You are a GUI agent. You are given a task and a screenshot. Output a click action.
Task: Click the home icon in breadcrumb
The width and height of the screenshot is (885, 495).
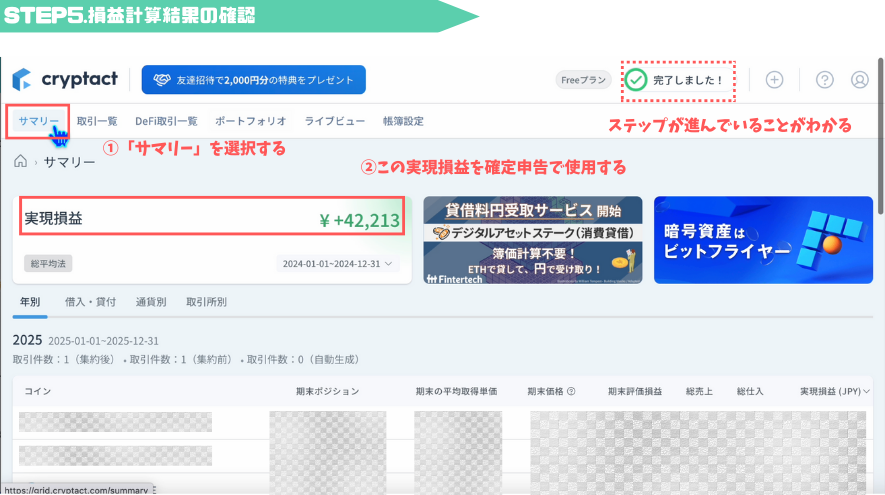[x=20, y=161]
